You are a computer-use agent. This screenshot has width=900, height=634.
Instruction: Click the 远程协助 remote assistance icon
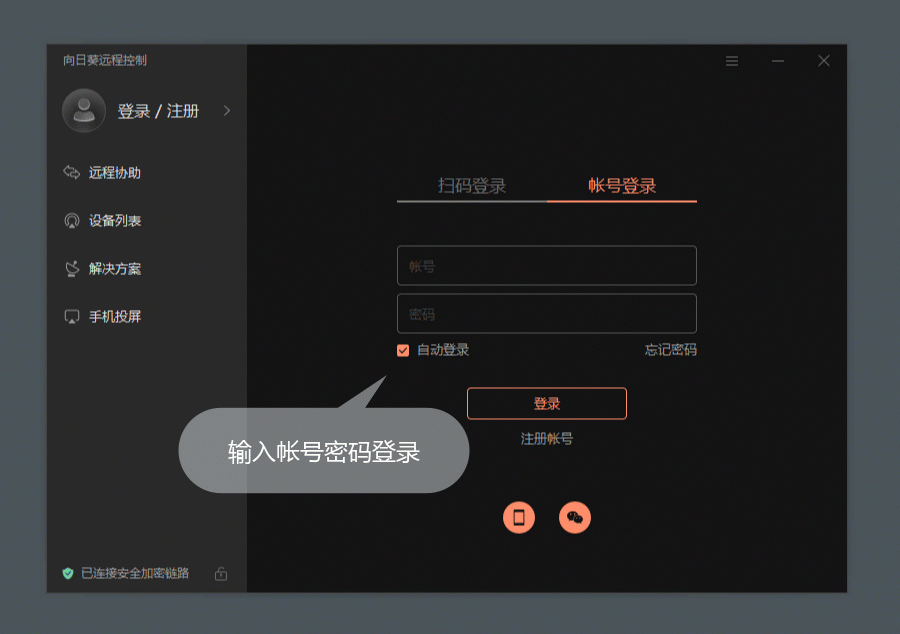71,173
